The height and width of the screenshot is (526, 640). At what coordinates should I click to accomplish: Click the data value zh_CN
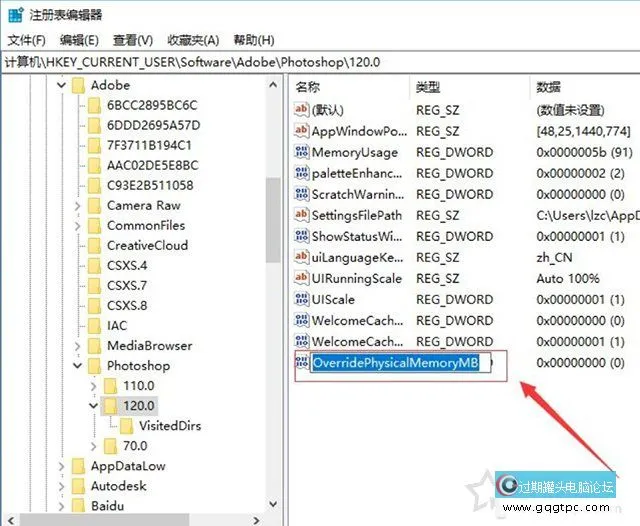click(554, 257)
